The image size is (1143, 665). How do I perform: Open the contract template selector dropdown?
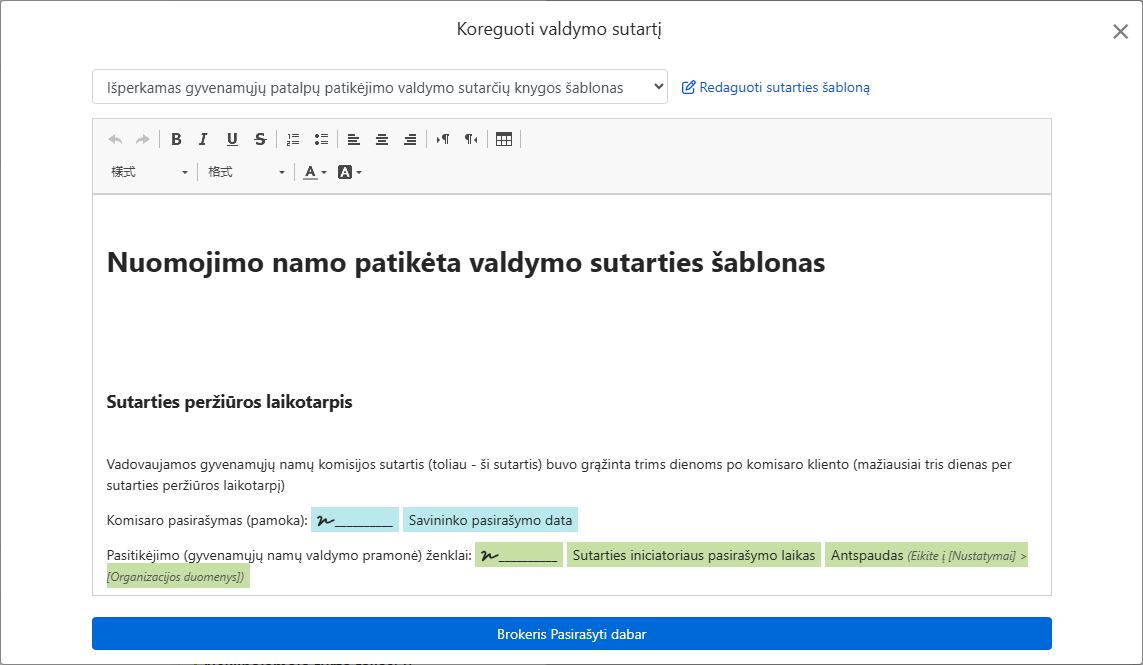point(380,87)
